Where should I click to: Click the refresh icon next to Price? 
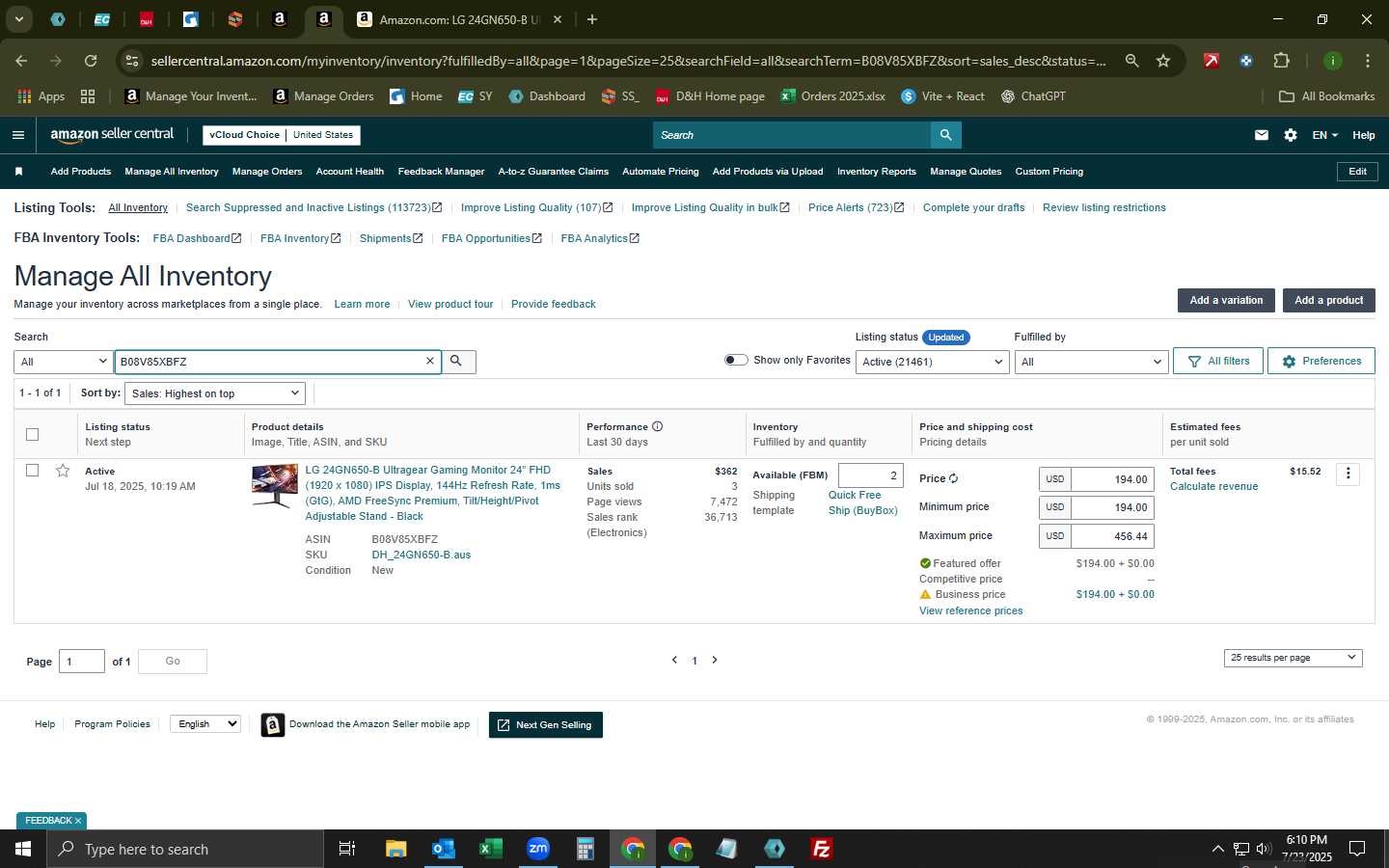[953, 478]
